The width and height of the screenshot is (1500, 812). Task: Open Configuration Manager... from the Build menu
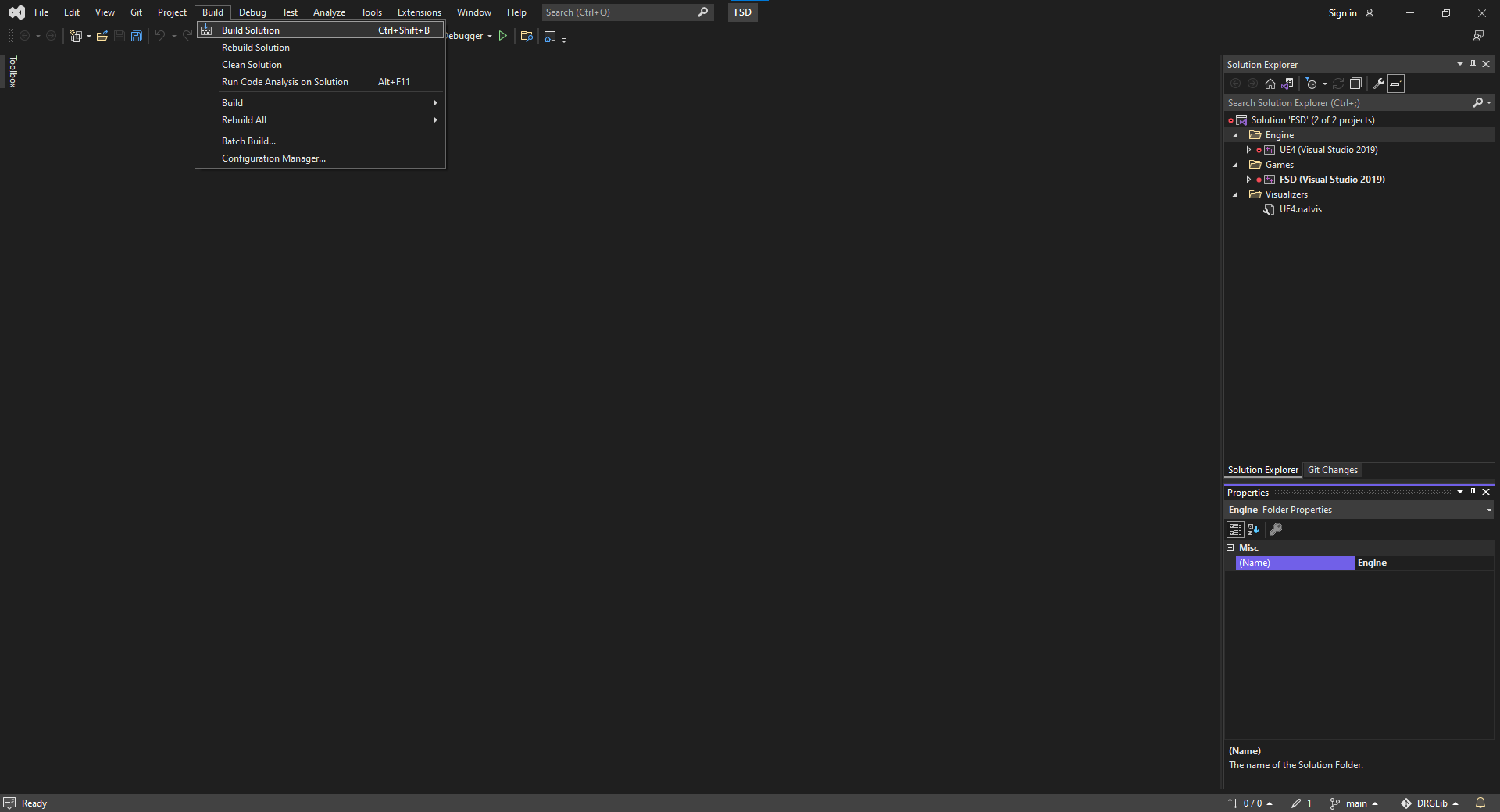coord(320,158)
